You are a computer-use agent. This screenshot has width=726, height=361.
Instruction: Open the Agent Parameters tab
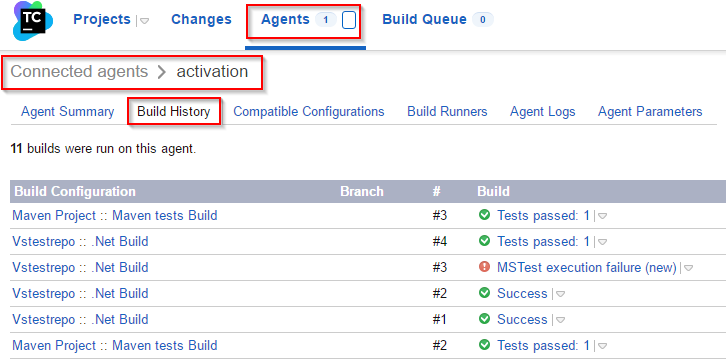[650, 112]
